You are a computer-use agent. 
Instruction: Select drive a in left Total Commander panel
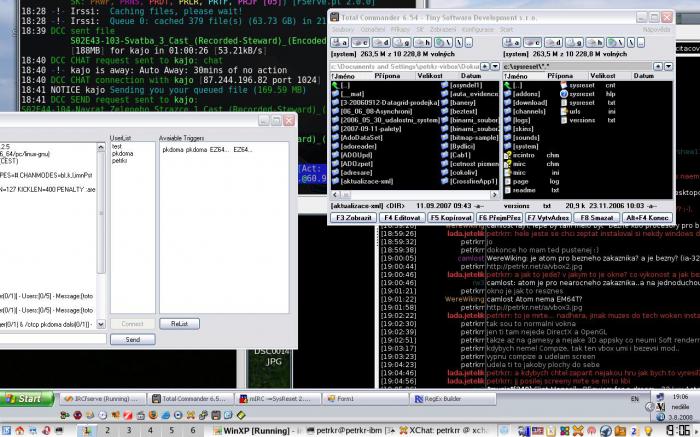(x=339, y=42)
